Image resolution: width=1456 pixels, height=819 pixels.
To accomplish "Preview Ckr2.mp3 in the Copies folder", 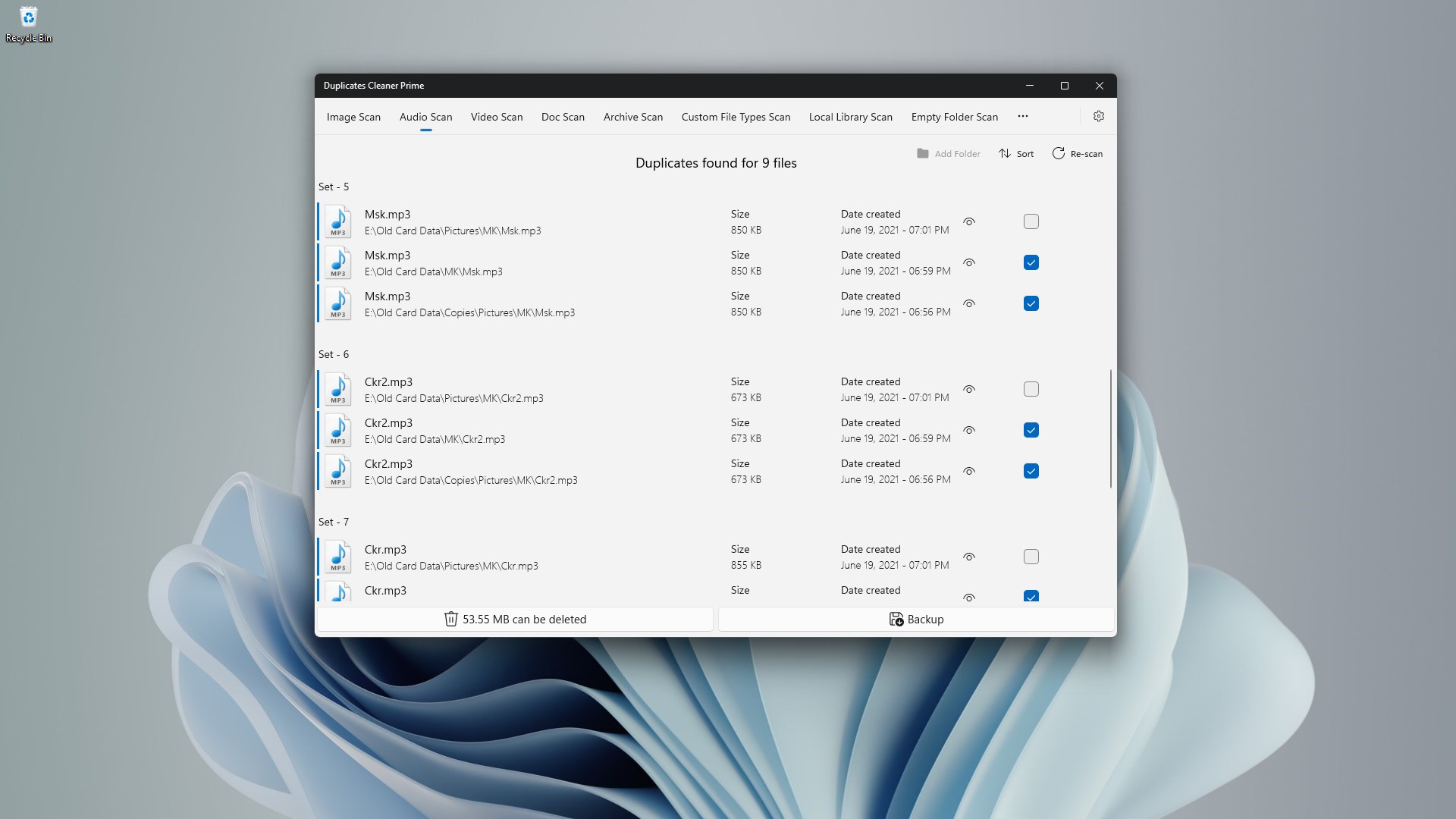I will click(x=968, y=471).
